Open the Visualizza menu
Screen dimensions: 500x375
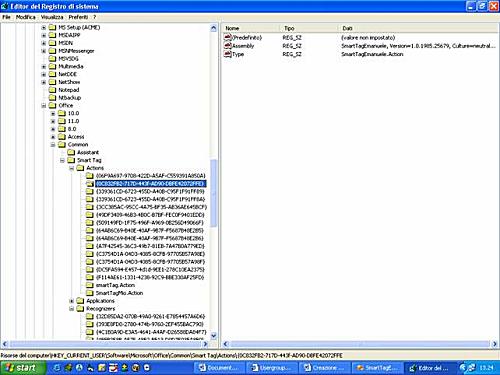(52, 17)
